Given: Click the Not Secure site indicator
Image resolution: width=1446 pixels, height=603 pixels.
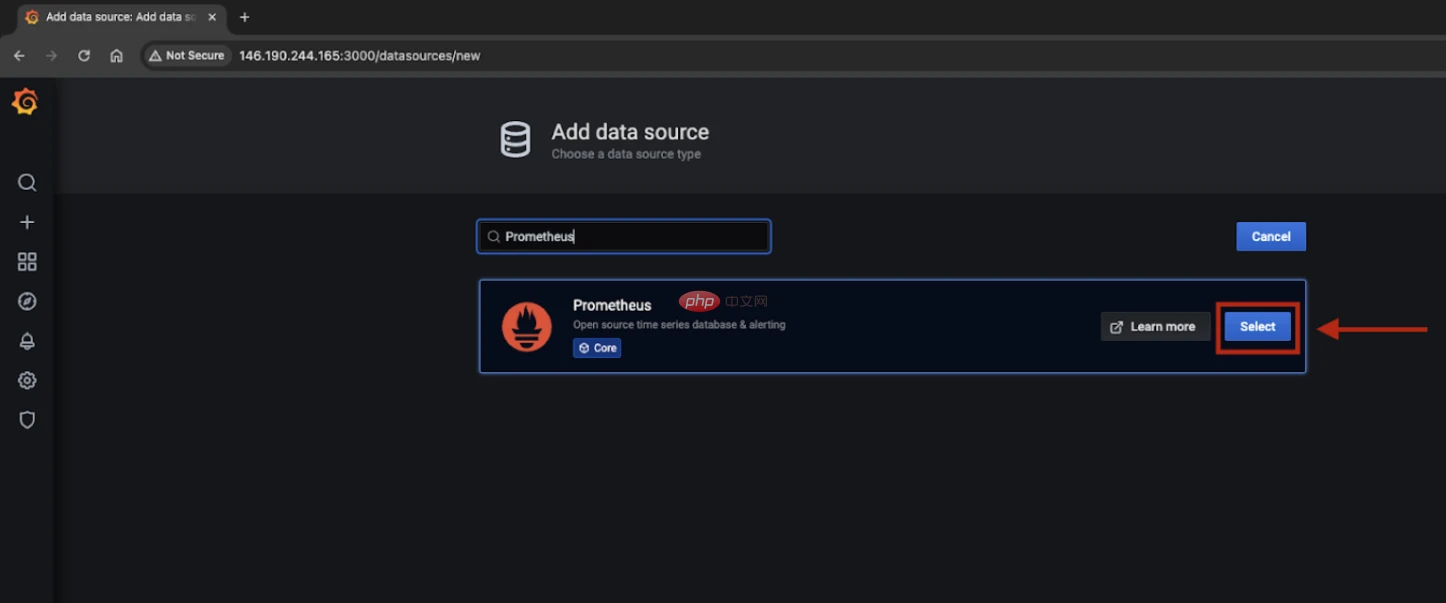Looking at the screenshot, I should (x=186, y=55).
